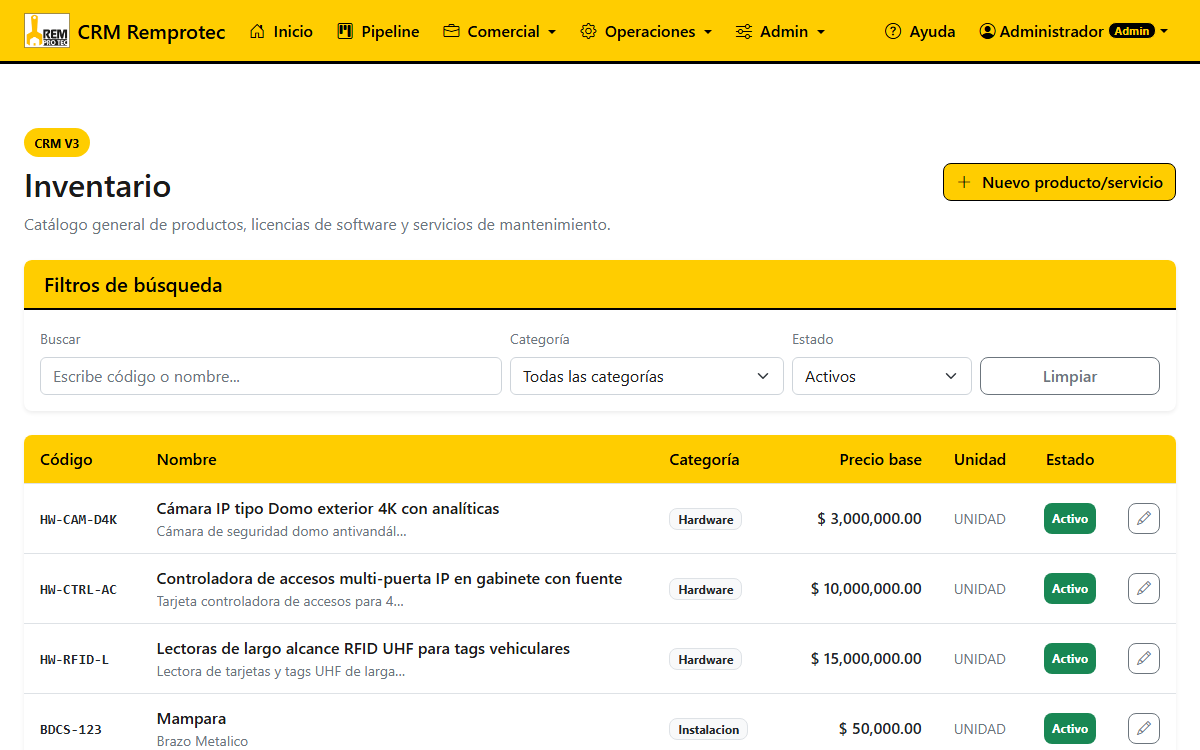Expand the Administrador account dropdown caret

tap(1164, 32)
